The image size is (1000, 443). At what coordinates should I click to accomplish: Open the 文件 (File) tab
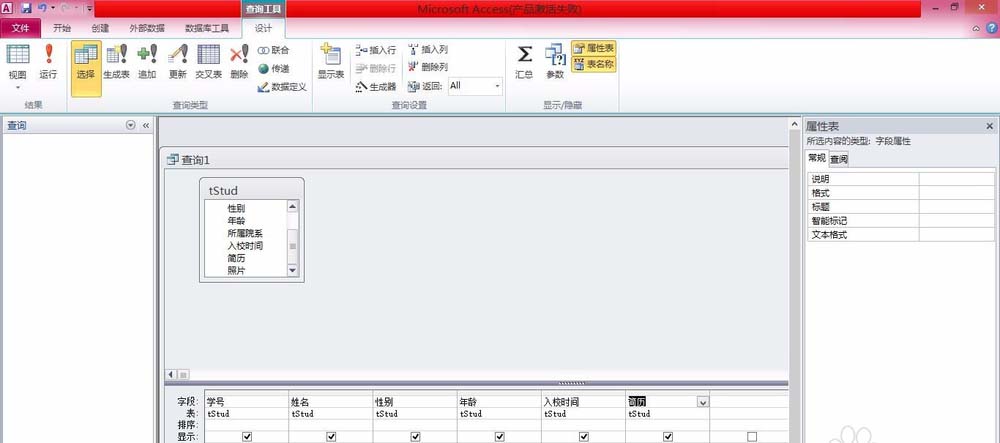[x=20, y=28]
